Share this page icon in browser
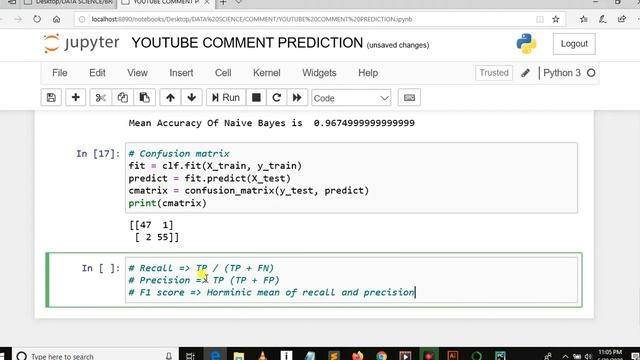Screen dimensions: 640x360 [622, 19]
